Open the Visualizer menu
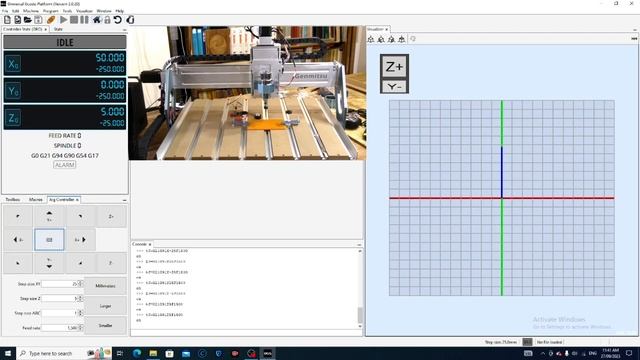640x360 pixels. coord(84,11)
